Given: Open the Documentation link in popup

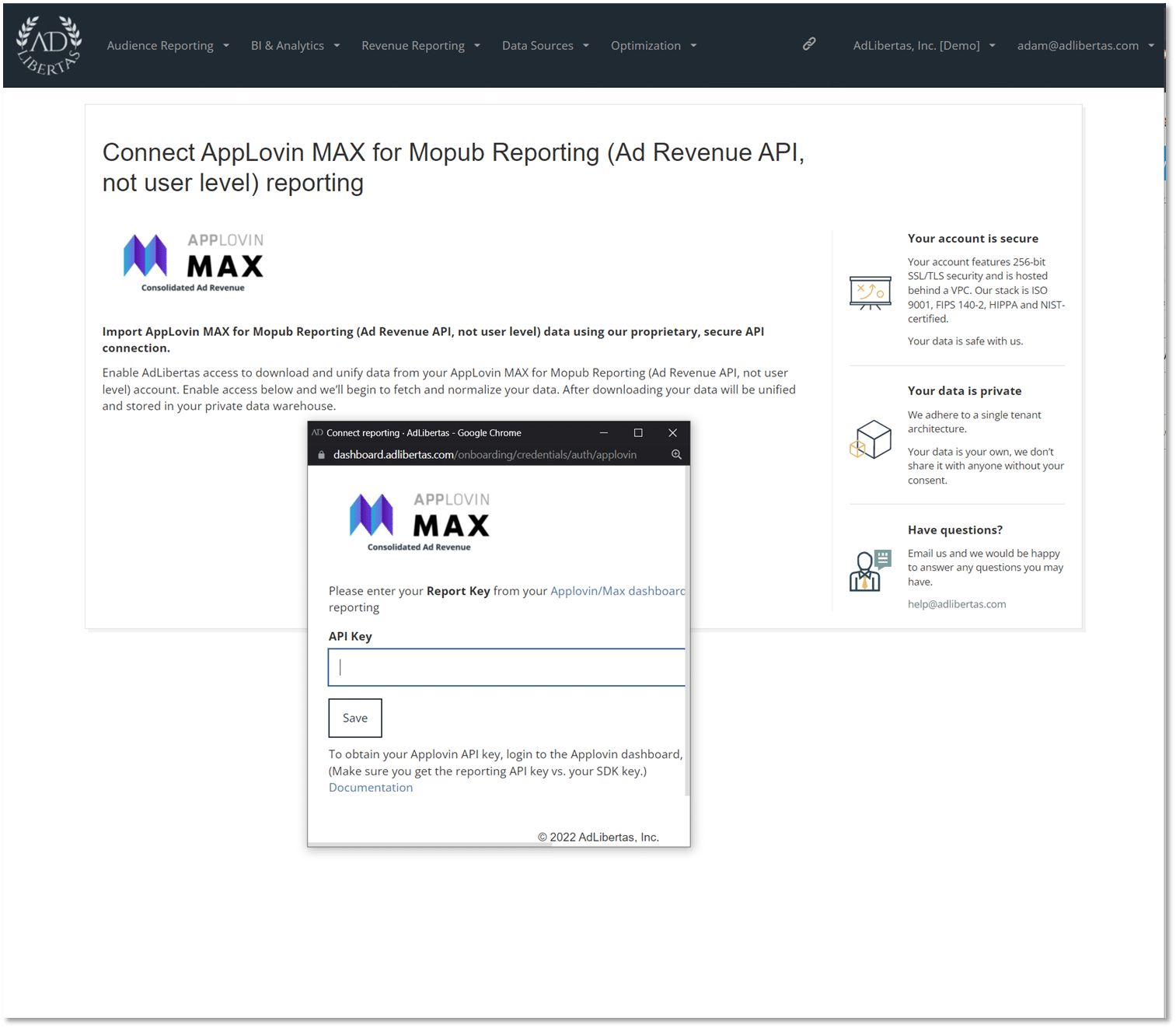Looking at the screenshot, I should (x=371, y=788).
